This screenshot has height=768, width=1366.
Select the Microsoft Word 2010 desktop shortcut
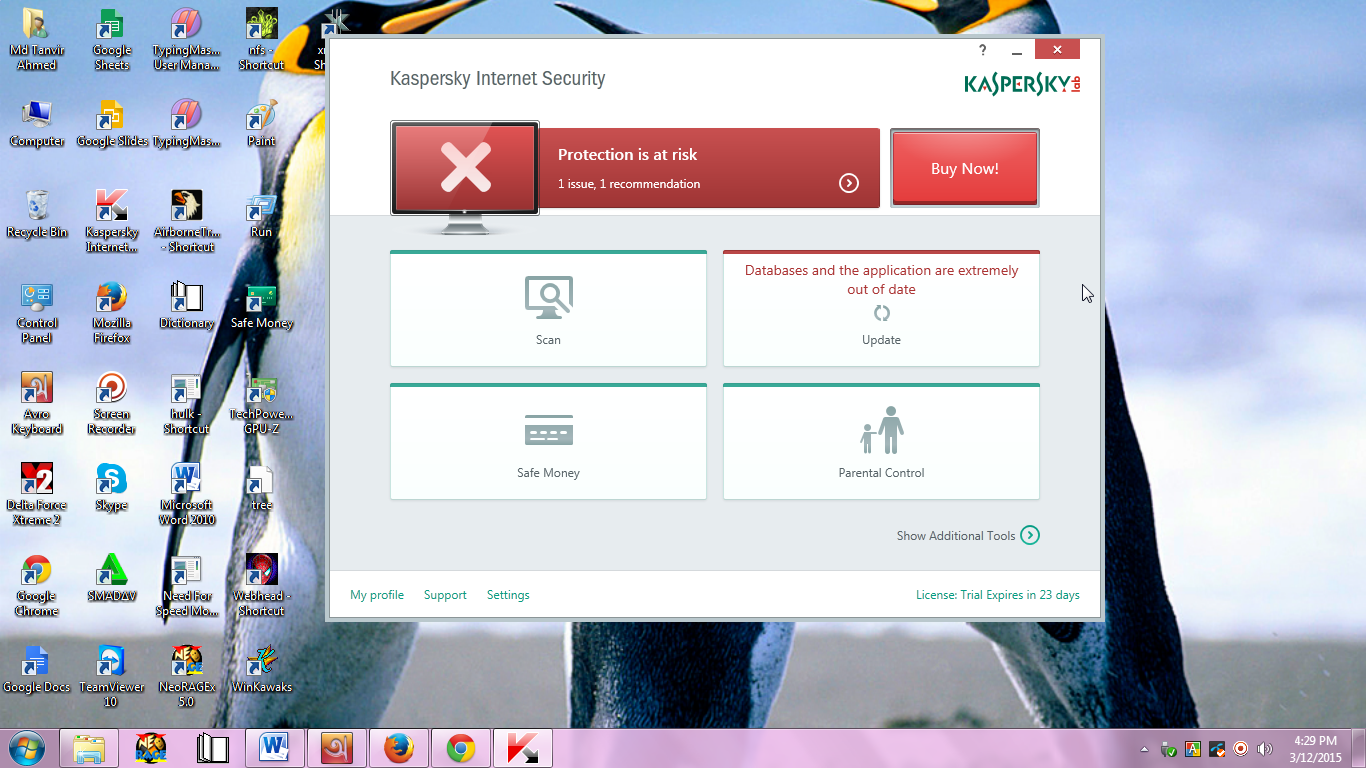click(186, 494)
